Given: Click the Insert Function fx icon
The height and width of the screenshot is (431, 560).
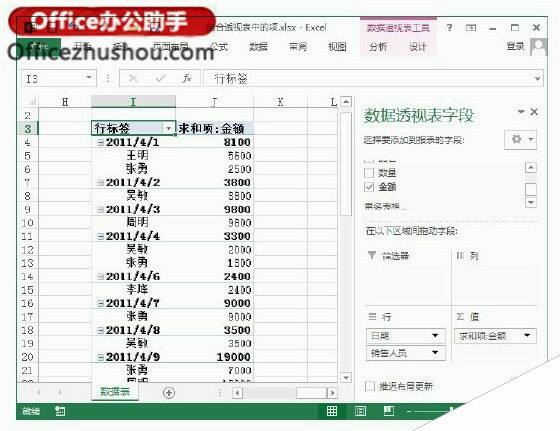Looking at the screenshot, I should pyautogui.click(x=187, y=78).
